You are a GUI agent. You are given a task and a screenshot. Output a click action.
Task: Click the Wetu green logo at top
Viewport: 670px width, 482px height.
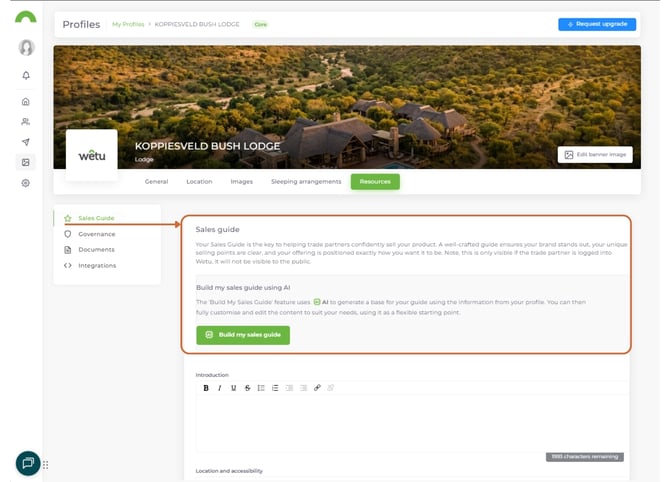(26, 16)
